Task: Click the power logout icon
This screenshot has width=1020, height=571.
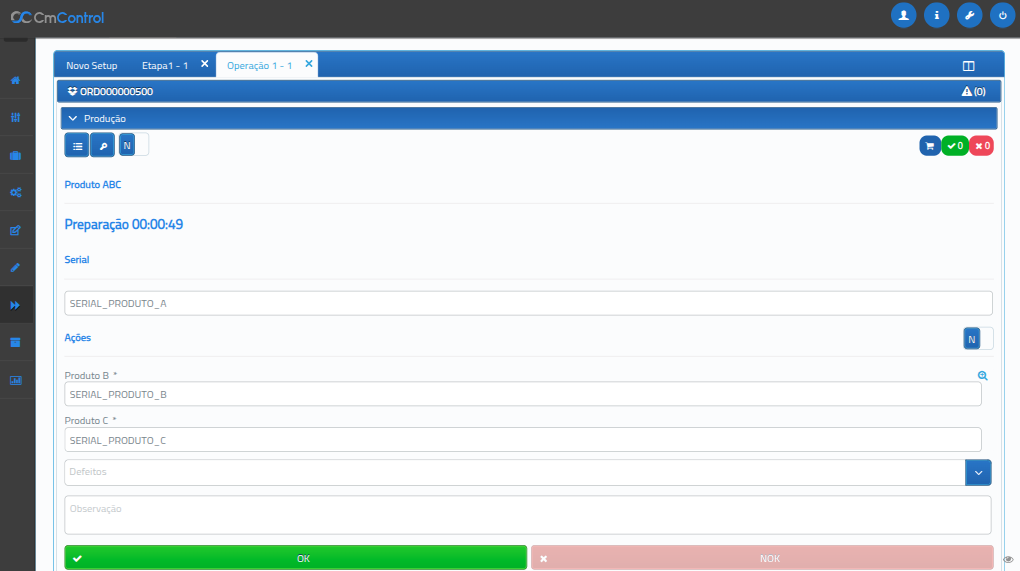Action: (x=1002, y=15)
